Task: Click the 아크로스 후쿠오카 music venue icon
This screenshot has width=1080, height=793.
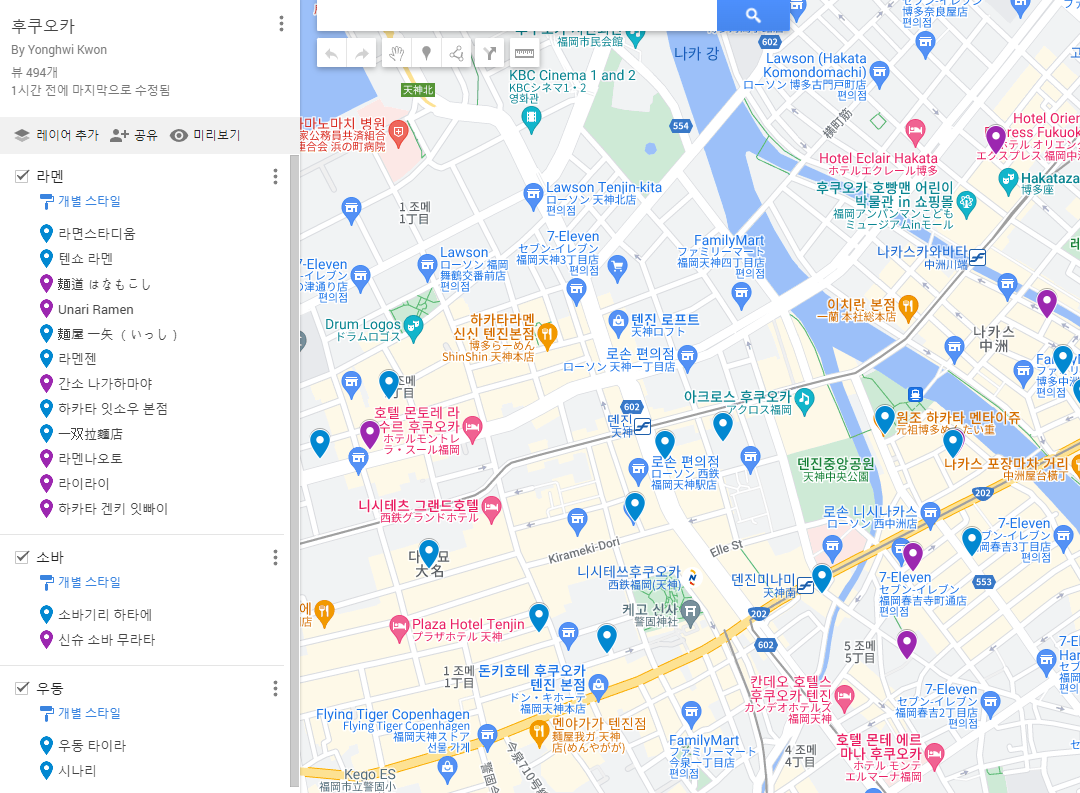Action: (x=804, y=400)
